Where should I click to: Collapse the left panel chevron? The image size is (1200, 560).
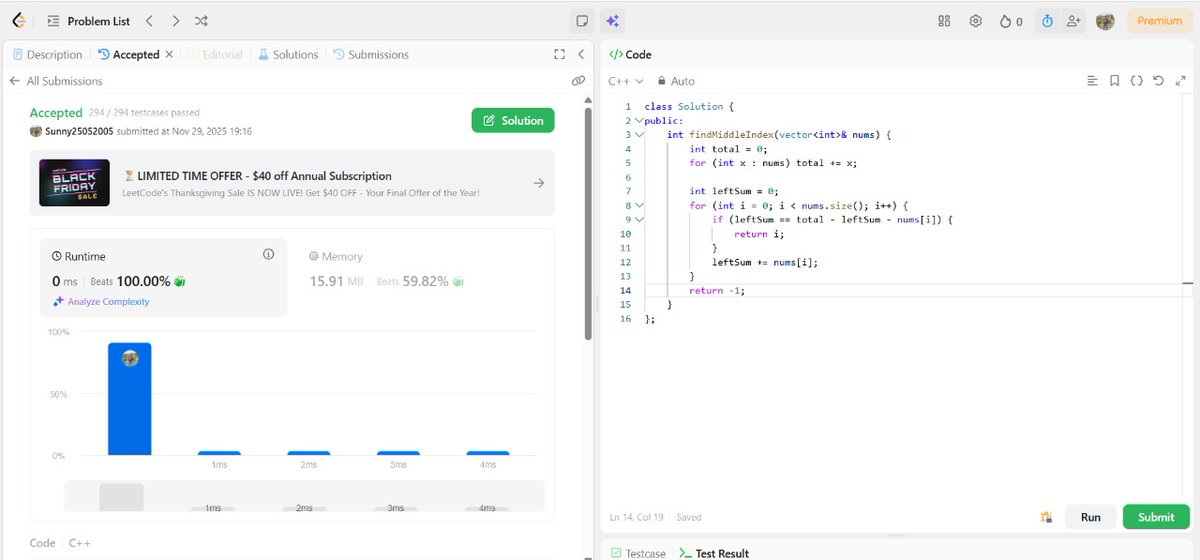[x=581, y=55]
